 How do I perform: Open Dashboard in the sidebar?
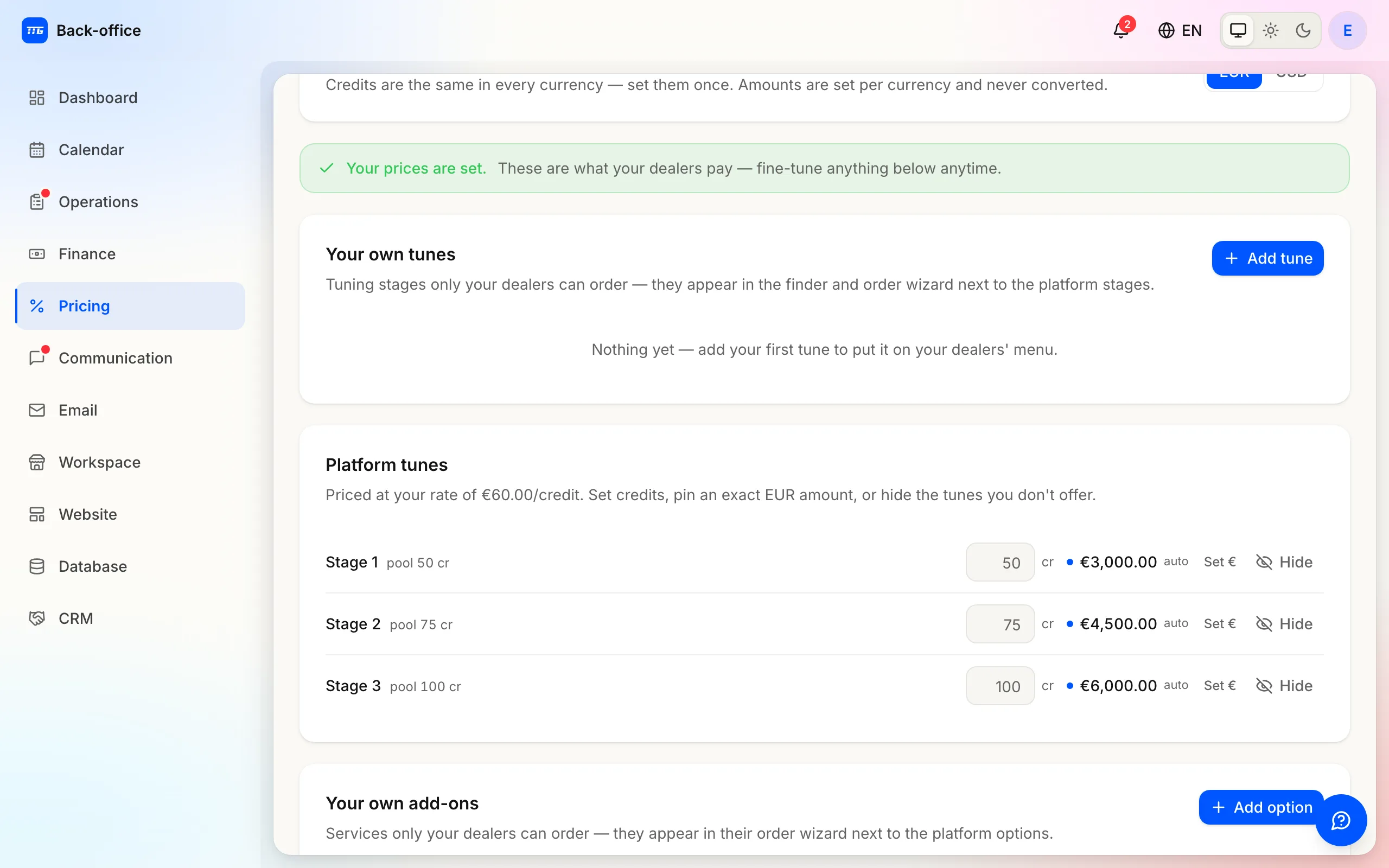coord(130,98)
